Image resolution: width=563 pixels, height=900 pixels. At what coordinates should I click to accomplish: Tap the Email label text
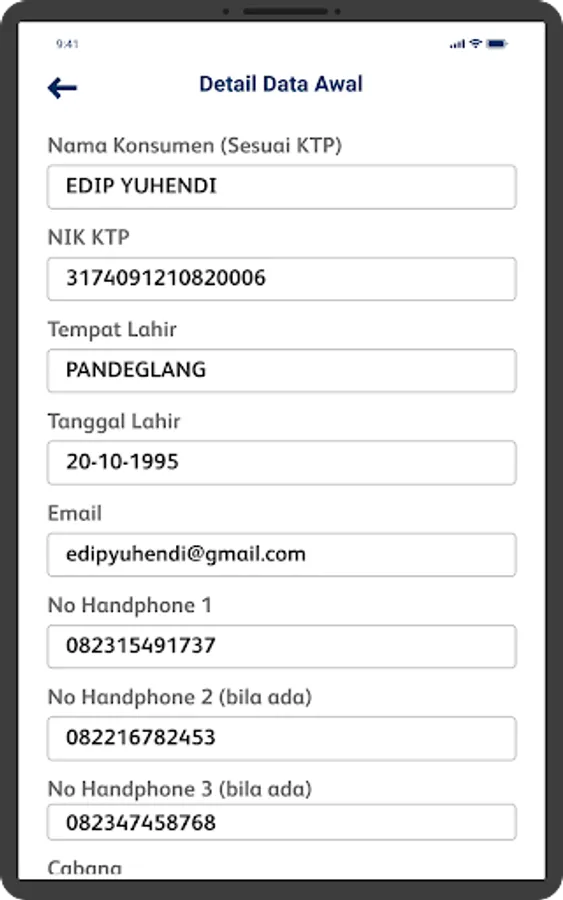point(75,513)
